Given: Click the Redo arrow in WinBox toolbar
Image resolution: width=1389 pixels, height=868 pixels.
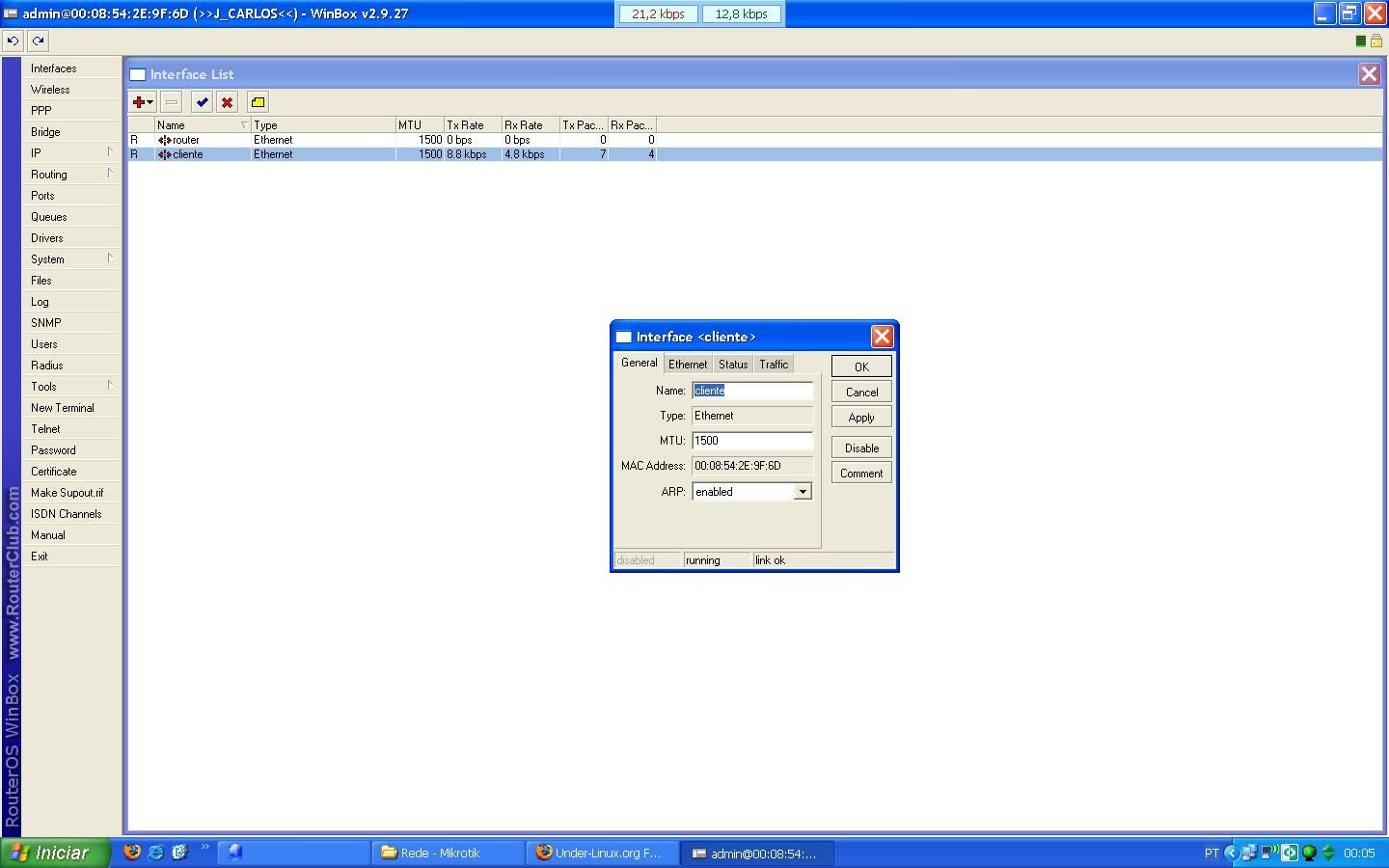Looking at the screenshot, I should tap(38, 41).
